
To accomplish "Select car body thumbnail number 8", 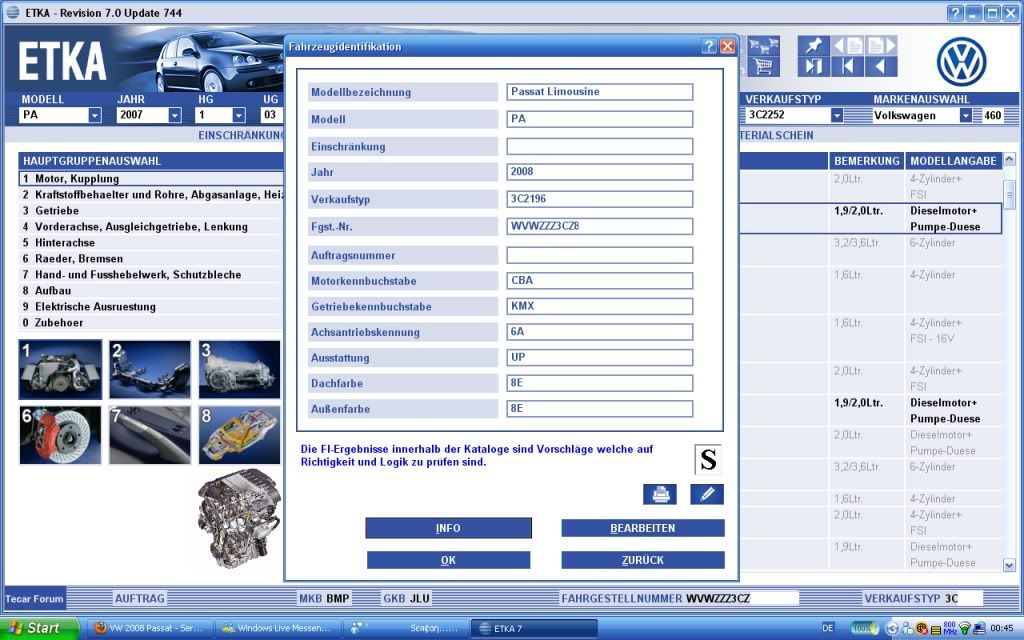I will pos(239,435).
